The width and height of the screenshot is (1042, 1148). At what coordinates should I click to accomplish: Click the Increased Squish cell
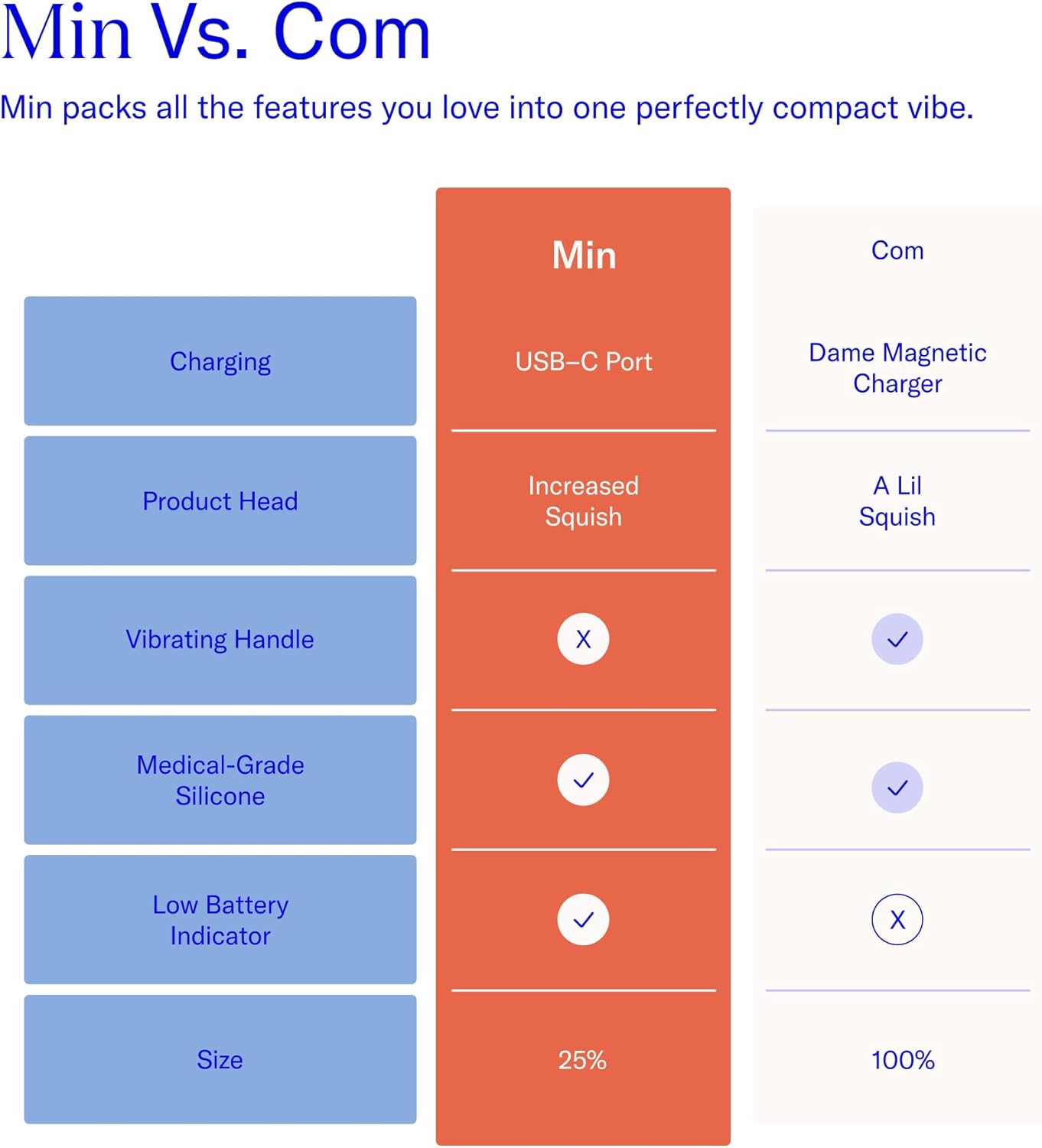584,501
